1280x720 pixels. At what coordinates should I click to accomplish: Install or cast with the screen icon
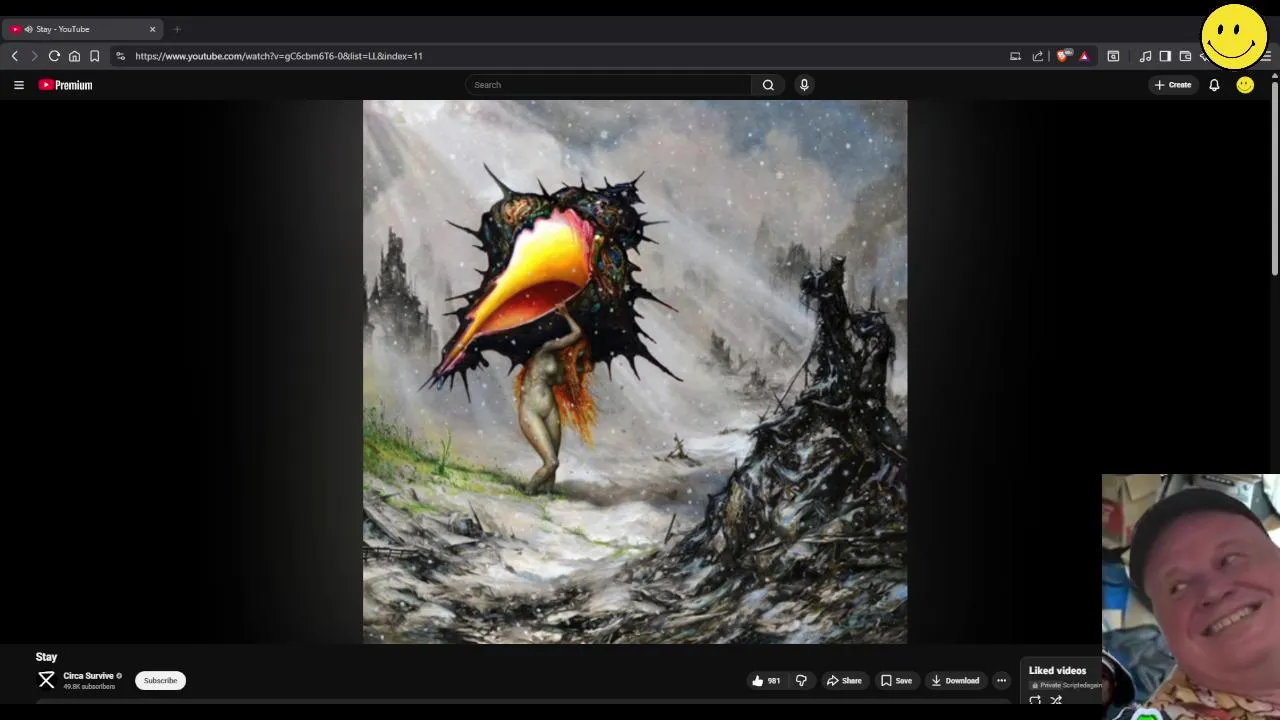[1015, 56]
